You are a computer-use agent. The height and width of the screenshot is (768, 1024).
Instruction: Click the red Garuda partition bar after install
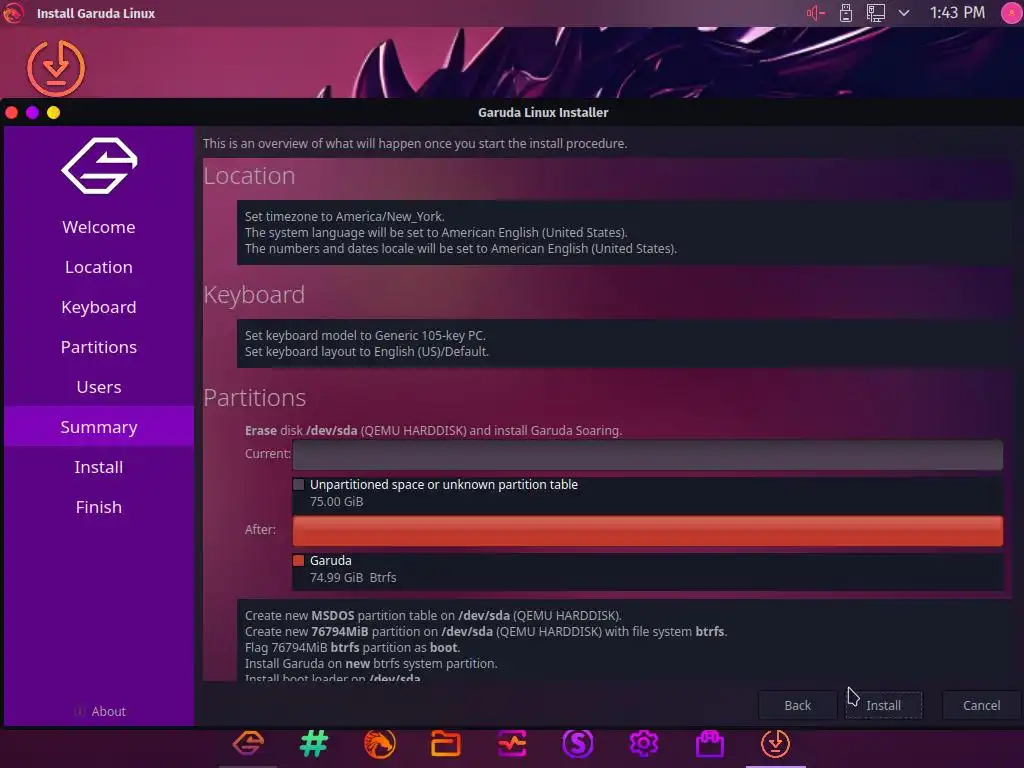(647, 530)
